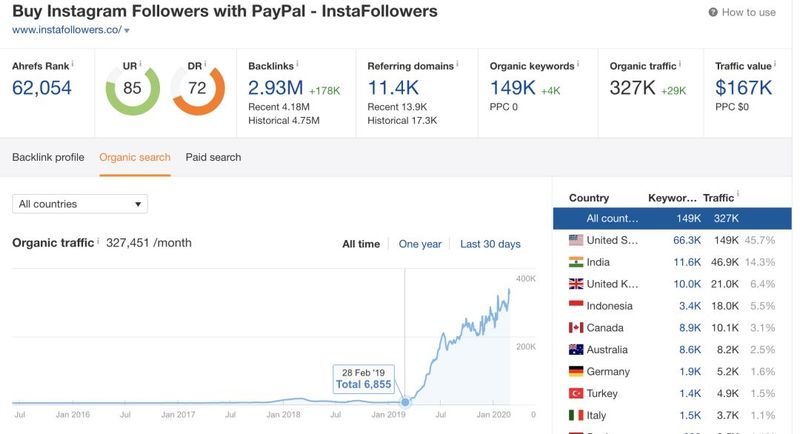Open info icon beside Ahrefs Rank
Screen dimensions: 800x434
tap(72, 64)
